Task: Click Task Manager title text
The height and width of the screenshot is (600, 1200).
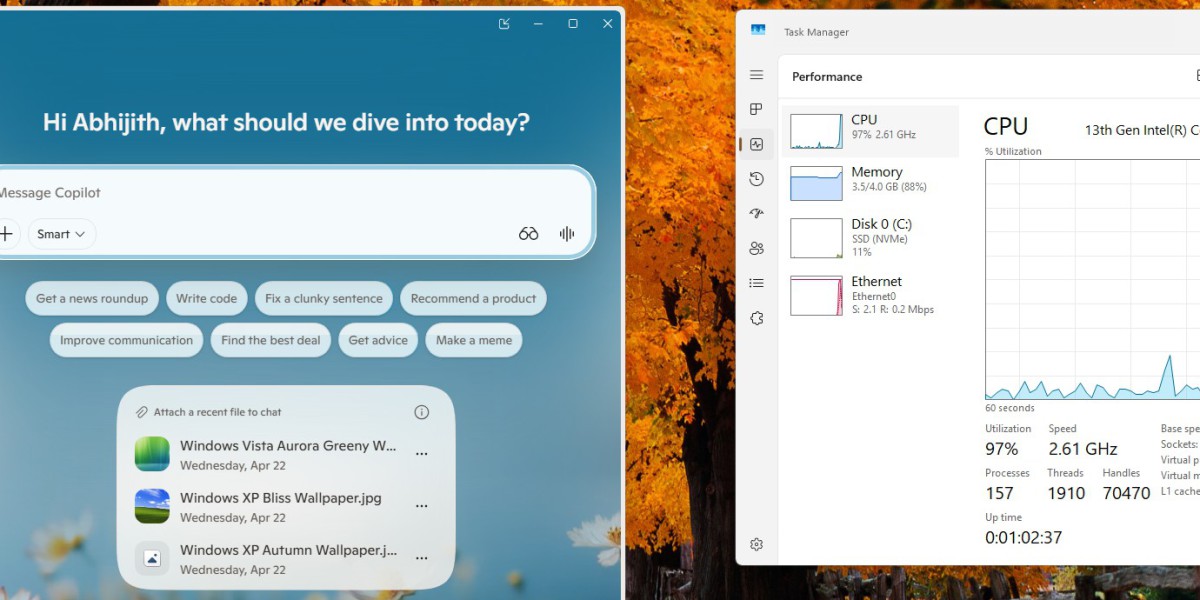Action: click(816, 32)
